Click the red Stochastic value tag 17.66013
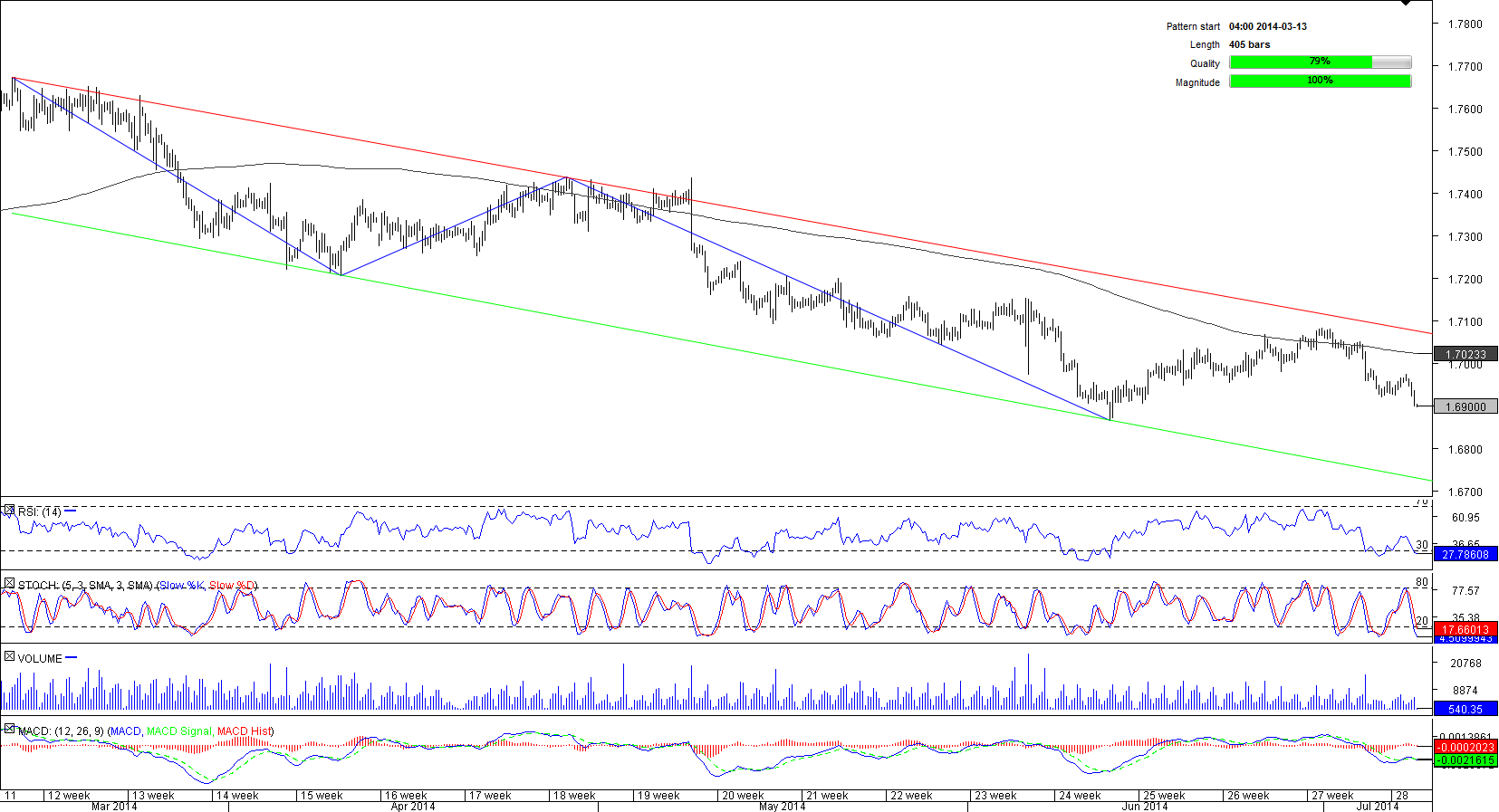This screenshot has height=812, width=1499. click(1465, 629)
